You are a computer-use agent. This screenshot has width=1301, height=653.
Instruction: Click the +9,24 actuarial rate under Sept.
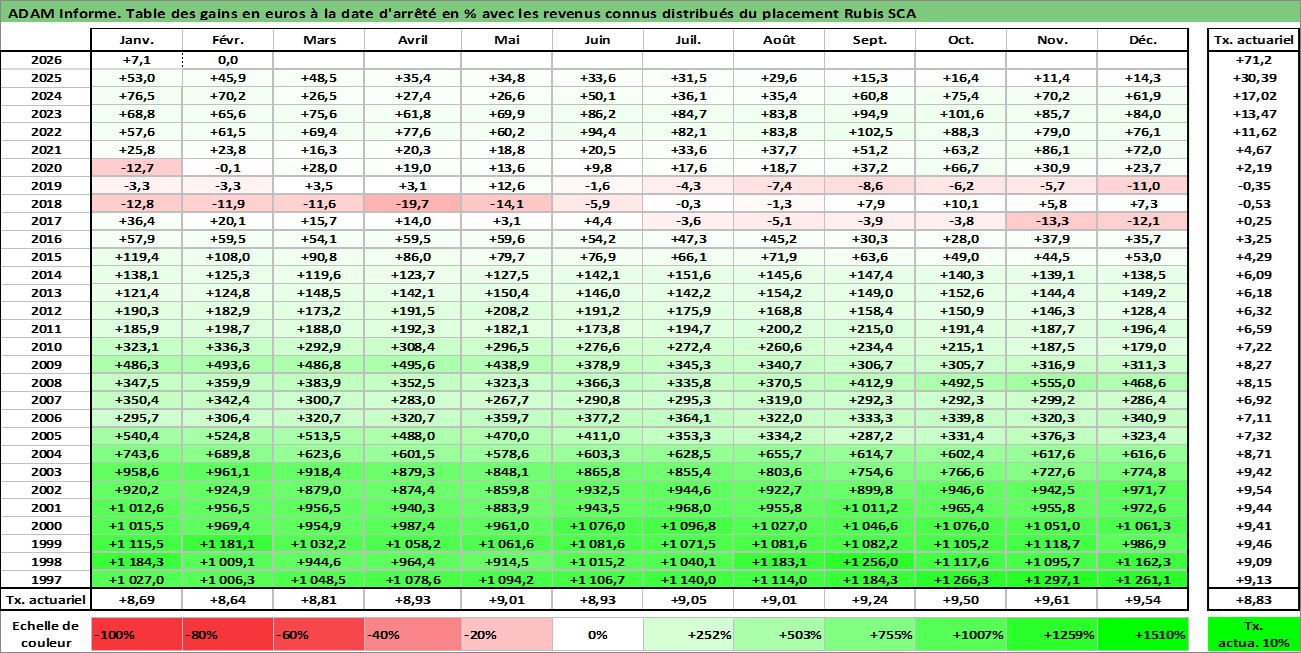[870, 600]
